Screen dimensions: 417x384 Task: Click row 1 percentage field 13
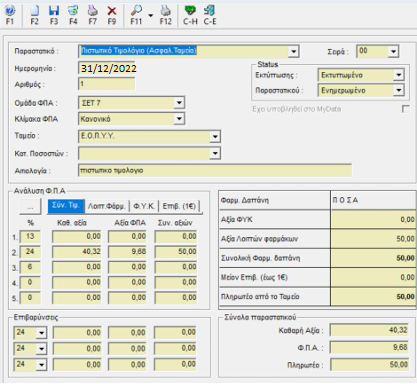30,236
